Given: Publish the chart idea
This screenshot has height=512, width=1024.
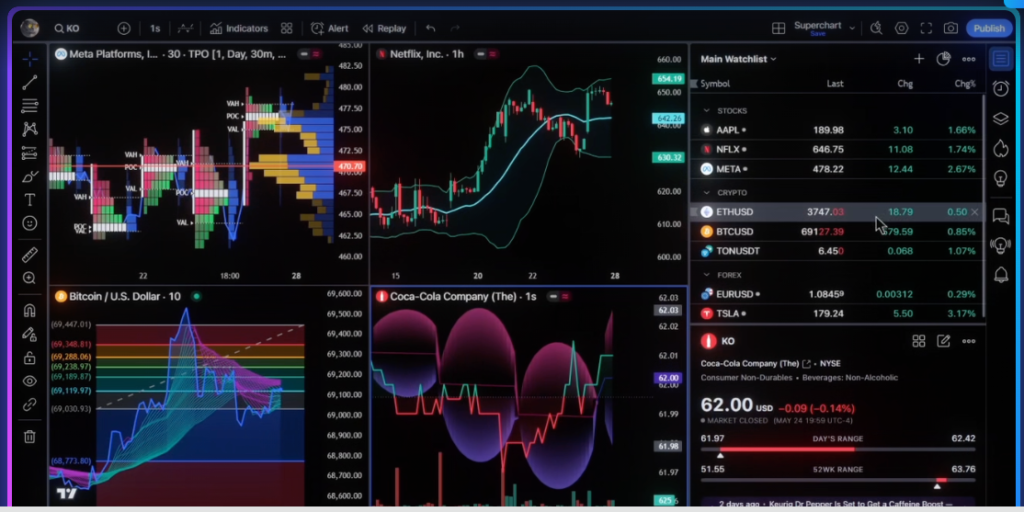Looking at the screenshot, I should tap(989, 28).
